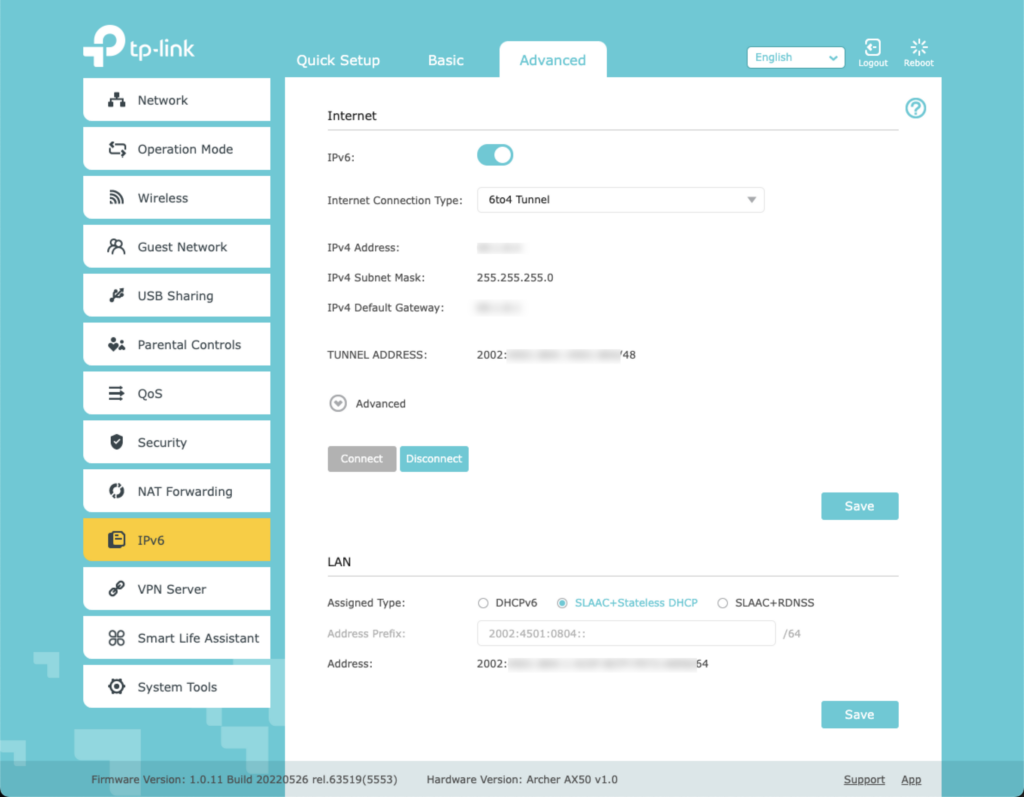Switch to the Quick Setup tab
The image size is (1024, 797).
[338, 61]
